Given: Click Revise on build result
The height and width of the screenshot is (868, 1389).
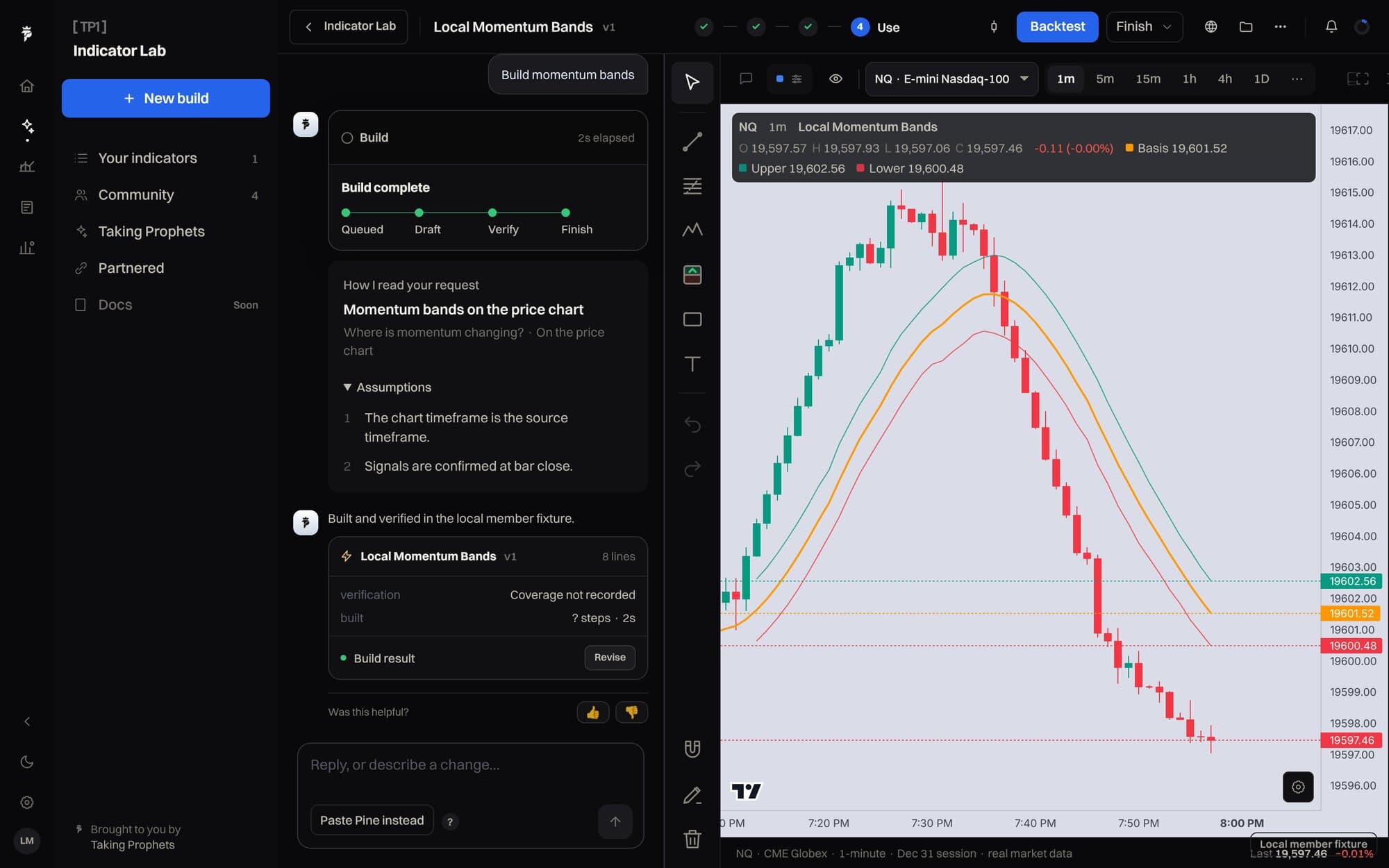Looking at the screenshot, I should 610,657.
